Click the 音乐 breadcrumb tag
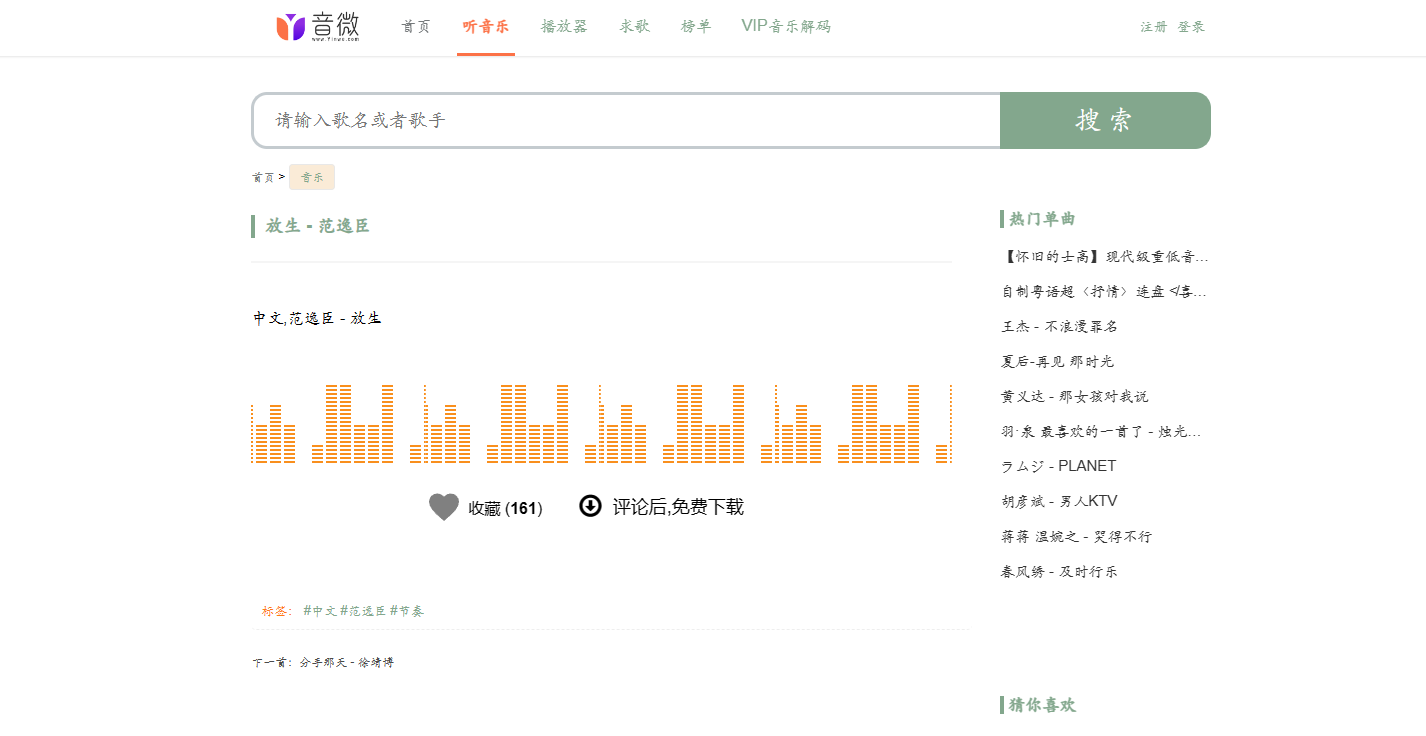 coord(312,177)
